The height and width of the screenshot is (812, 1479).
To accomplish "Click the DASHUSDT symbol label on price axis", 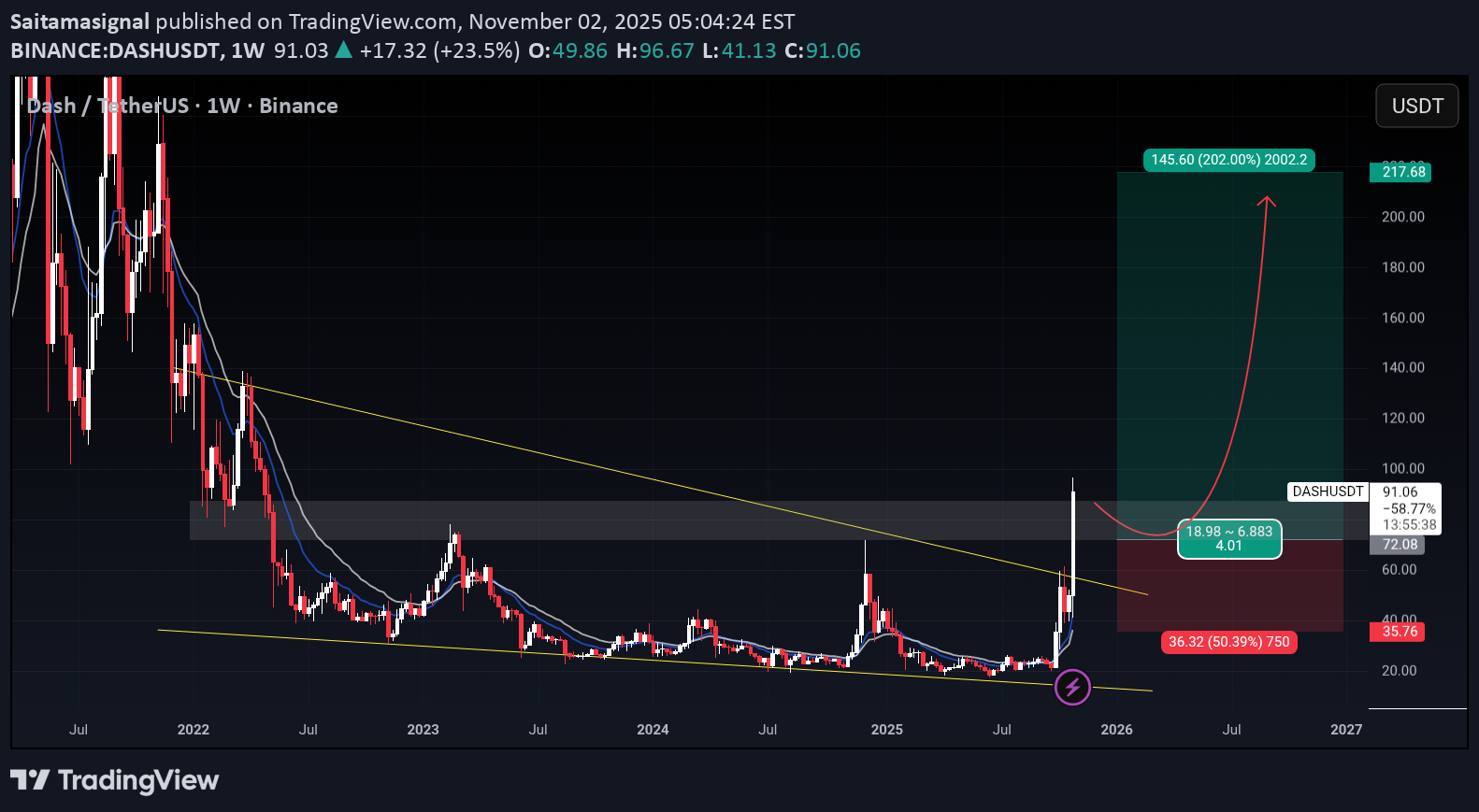I will [1328, 491].
